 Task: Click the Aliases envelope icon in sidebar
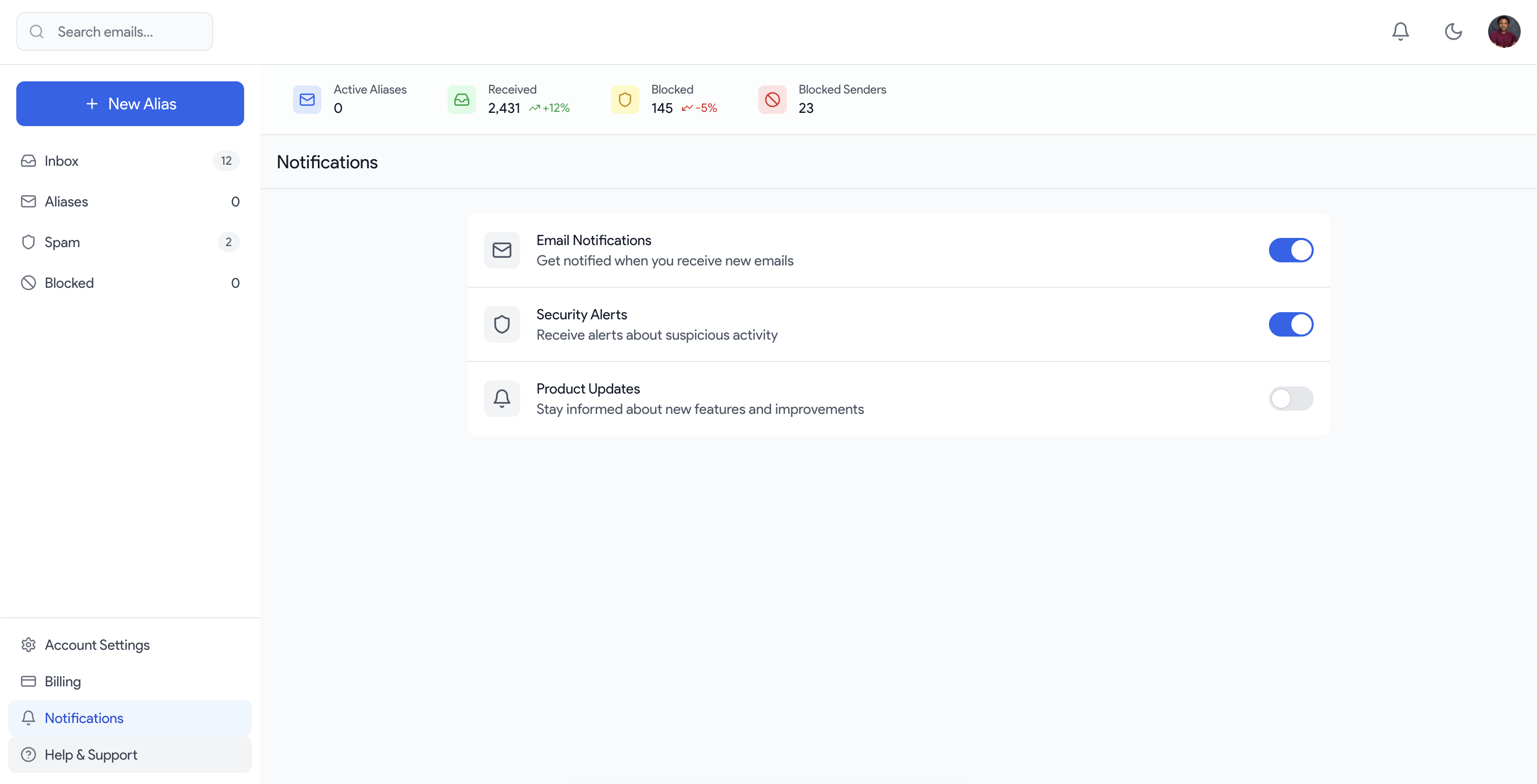(x=28, y=202)
